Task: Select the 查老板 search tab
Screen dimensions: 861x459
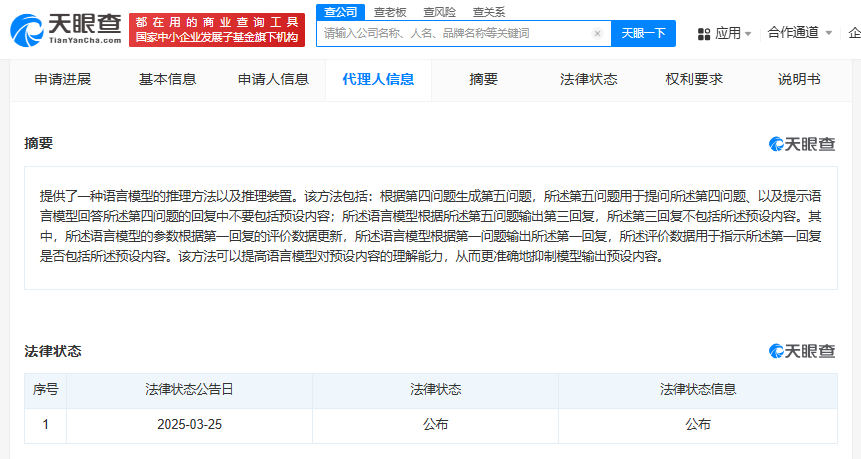Action: 390,12
